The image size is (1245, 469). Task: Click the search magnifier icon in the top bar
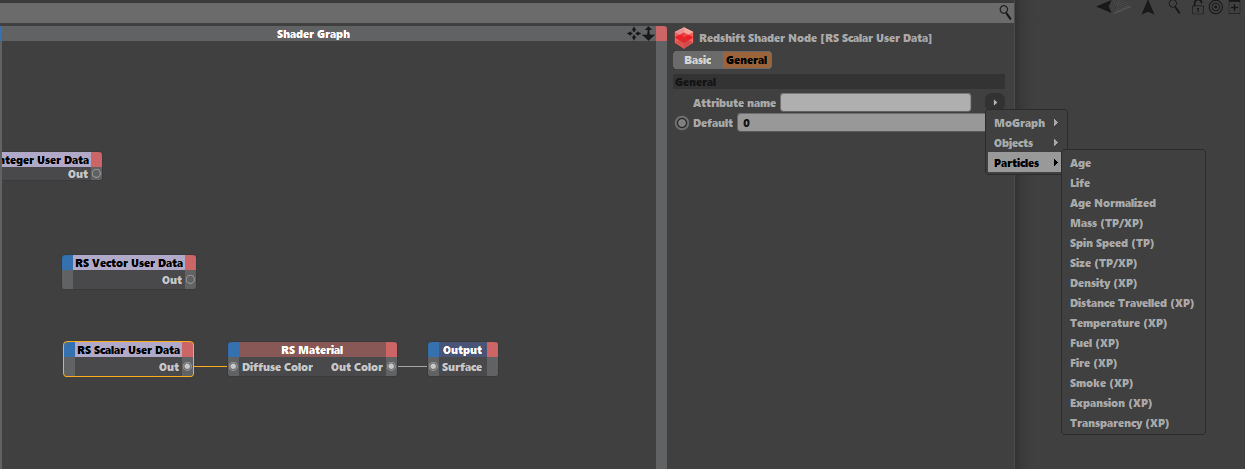[1005, 12]
